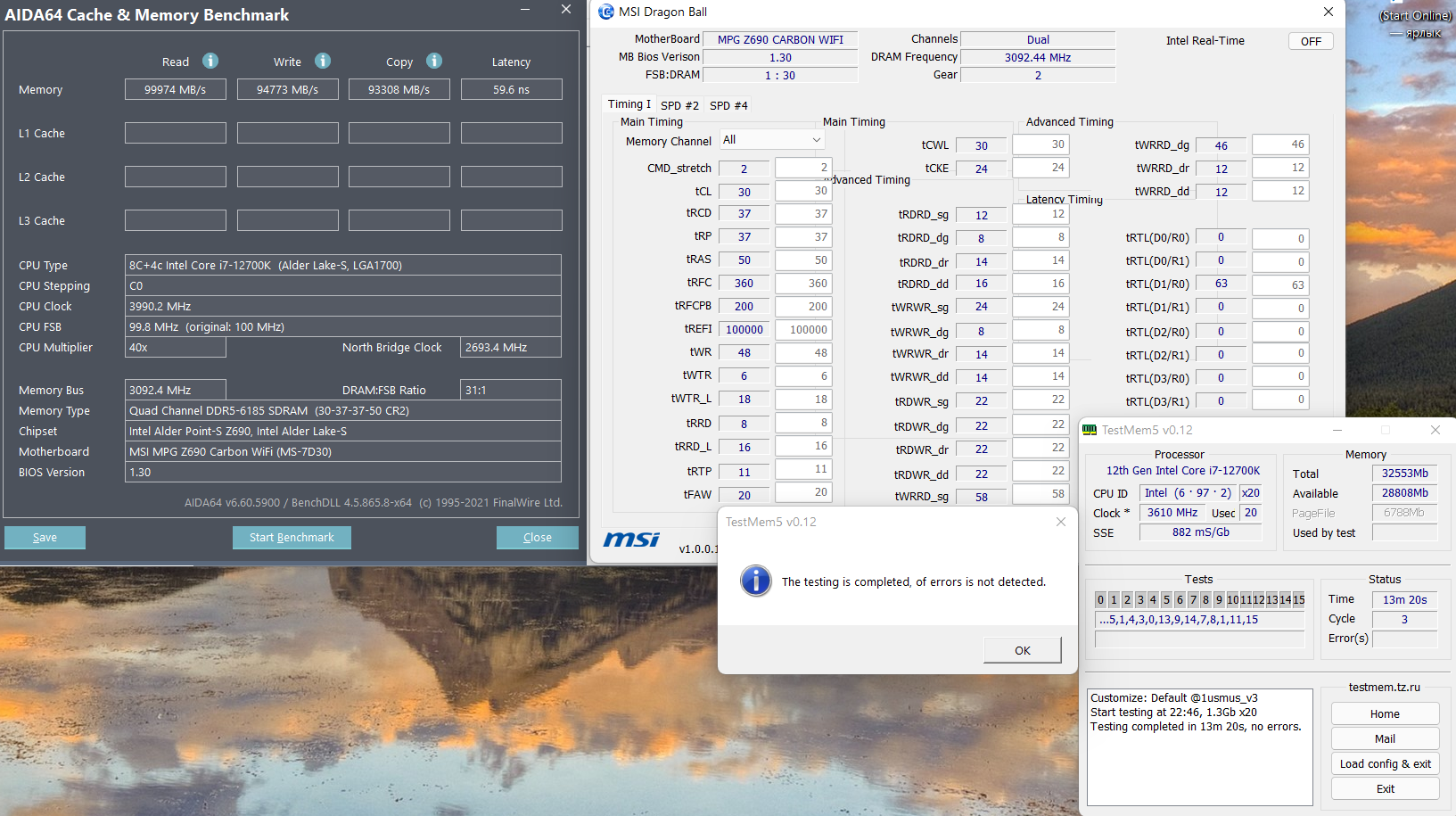Click the Available memory value 28808Mb

coord(1405,493)
